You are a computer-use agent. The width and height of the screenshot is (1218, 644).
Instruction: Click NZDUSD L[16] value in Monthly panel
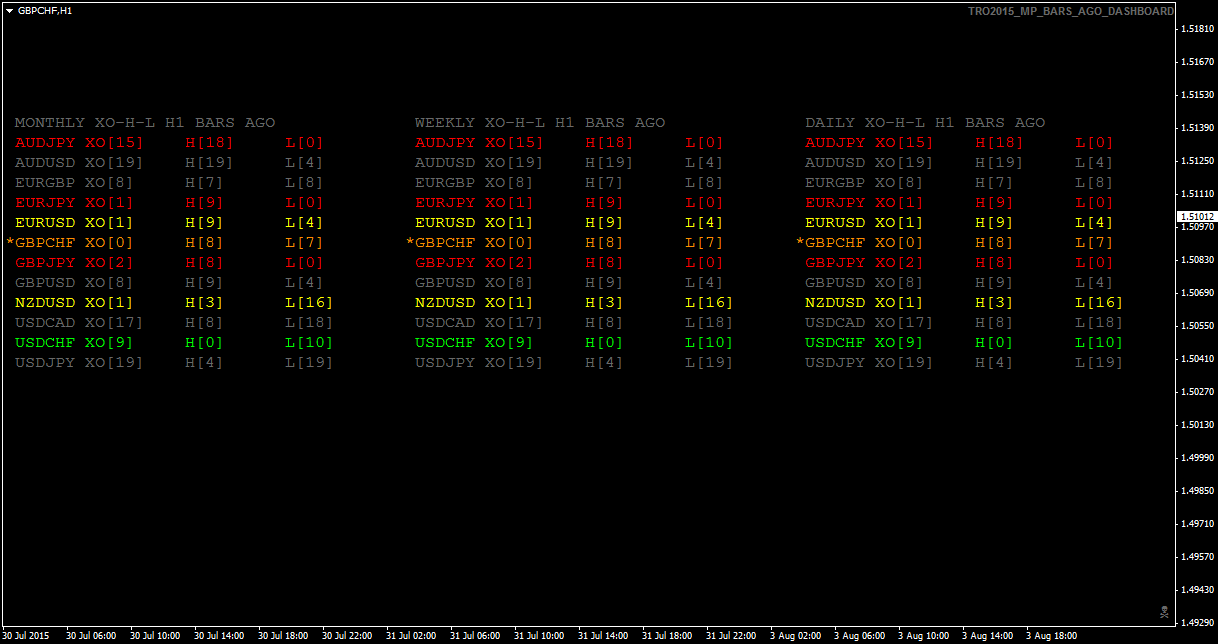coord(310,303)
